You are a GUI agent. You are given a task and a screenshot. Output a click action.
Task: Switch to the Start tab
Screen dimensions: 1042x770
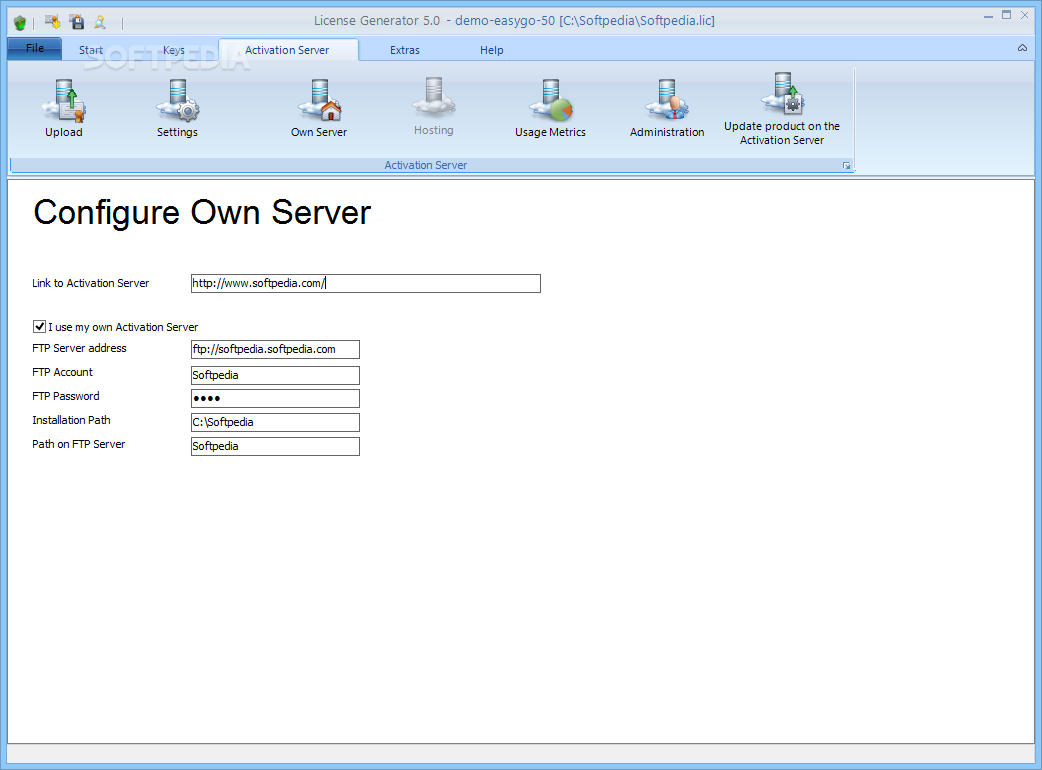[90, 50]
